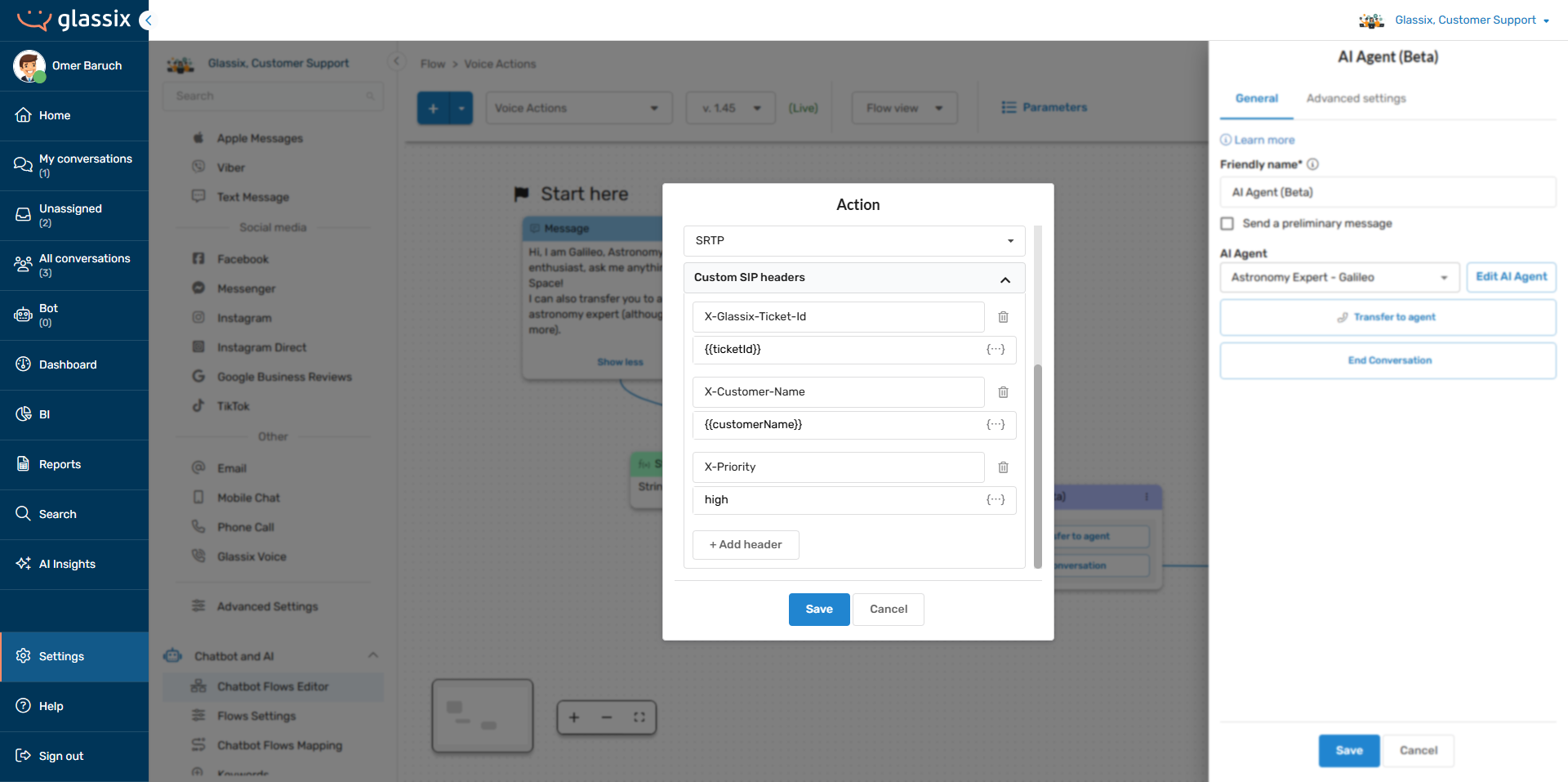This screenshot has width=1568, height=782.
Task: Switch to the General tab
Action: [1256, 98]
